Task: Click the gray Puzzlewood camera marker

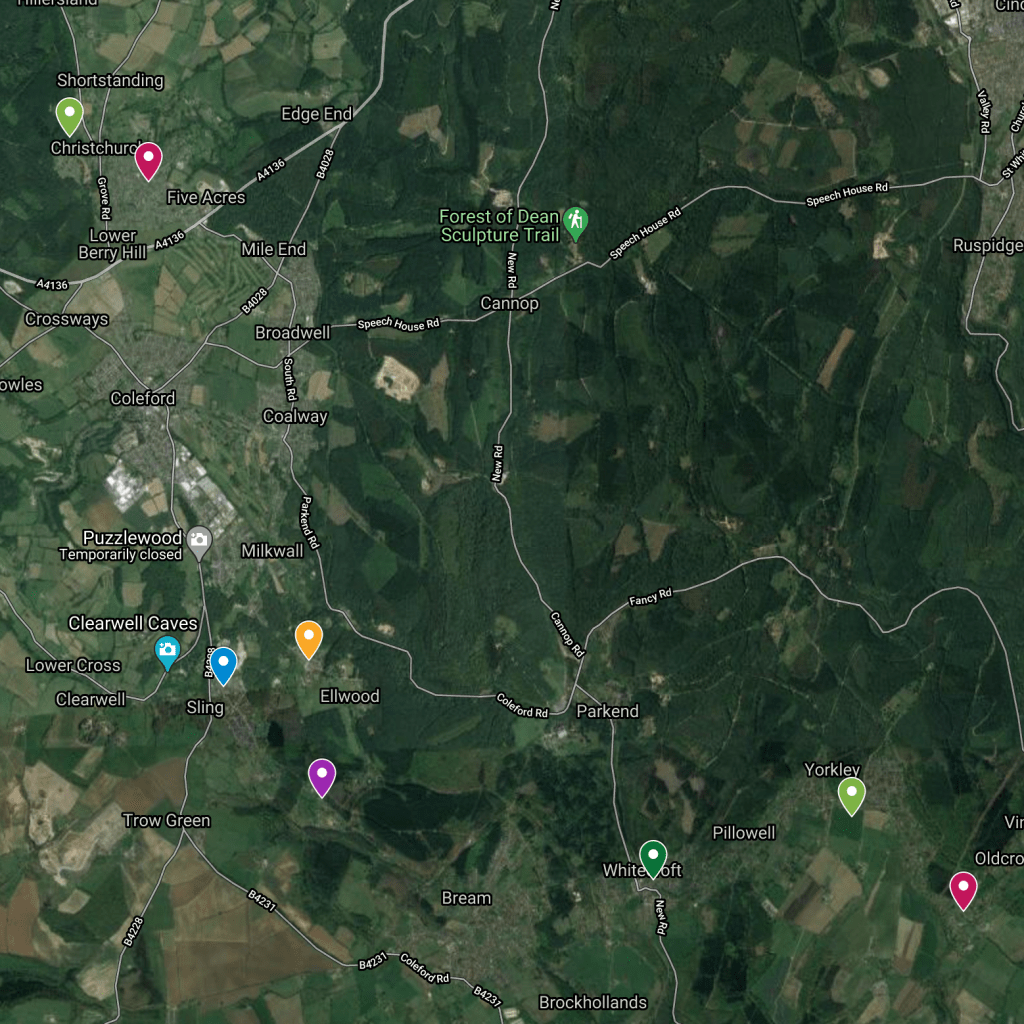Action: pyautogui.click(x=199, y=543)
